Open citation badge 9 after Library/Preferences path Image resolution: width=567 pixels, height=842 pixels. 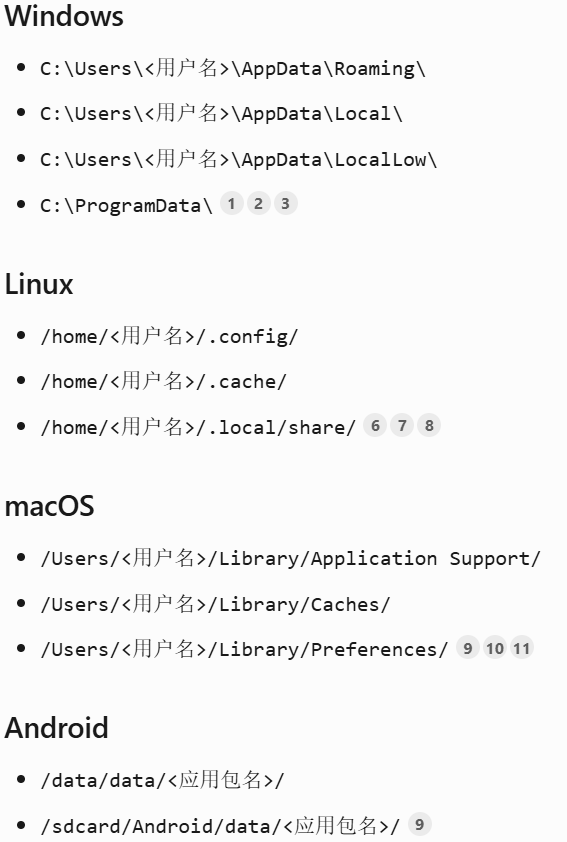coord(468,648)
